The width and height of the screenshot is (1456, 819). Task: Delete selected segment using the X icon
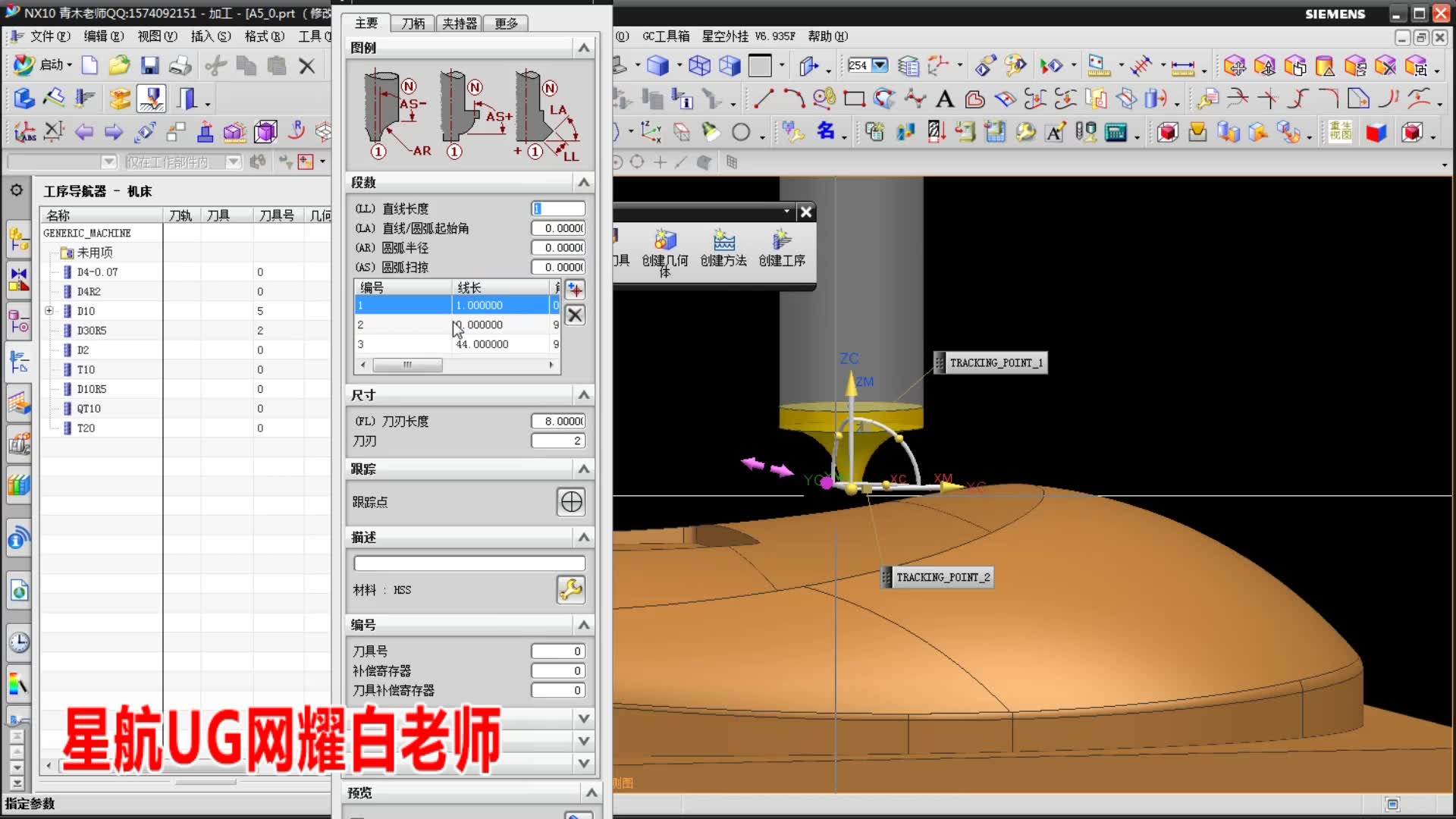tap(574, 315)
